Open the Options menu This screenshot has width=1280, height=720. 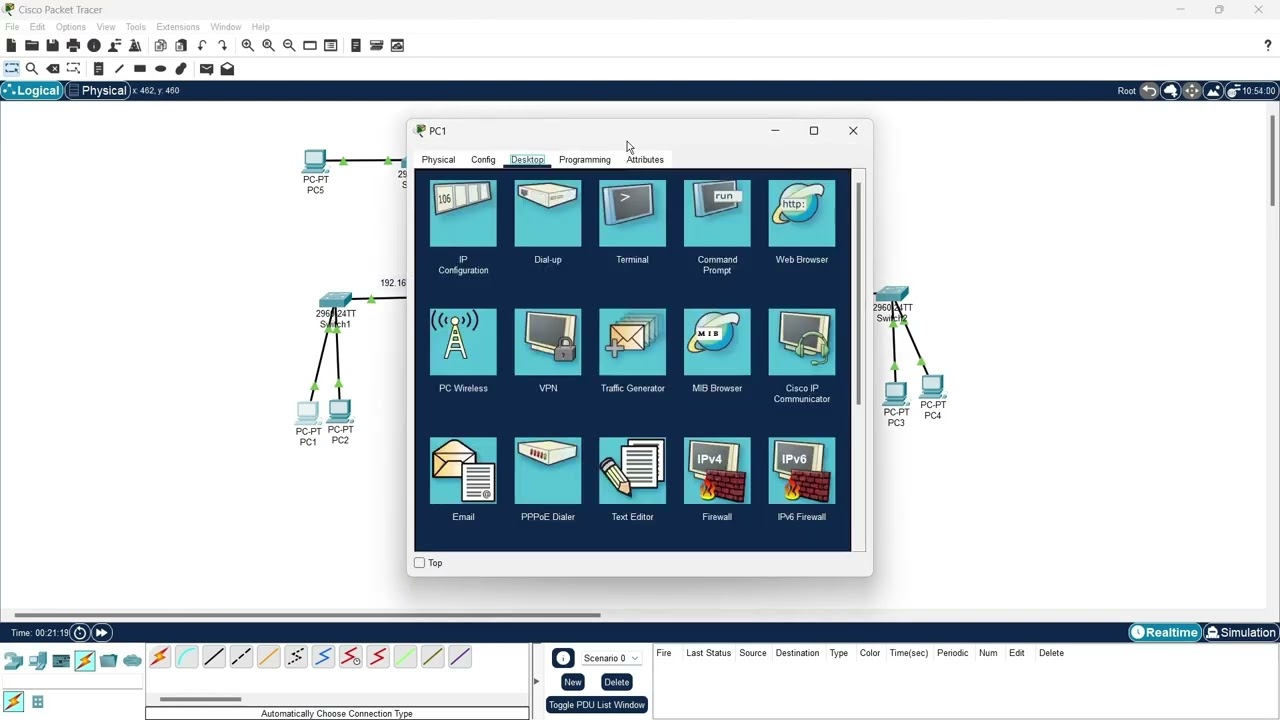tap(70, 27)
